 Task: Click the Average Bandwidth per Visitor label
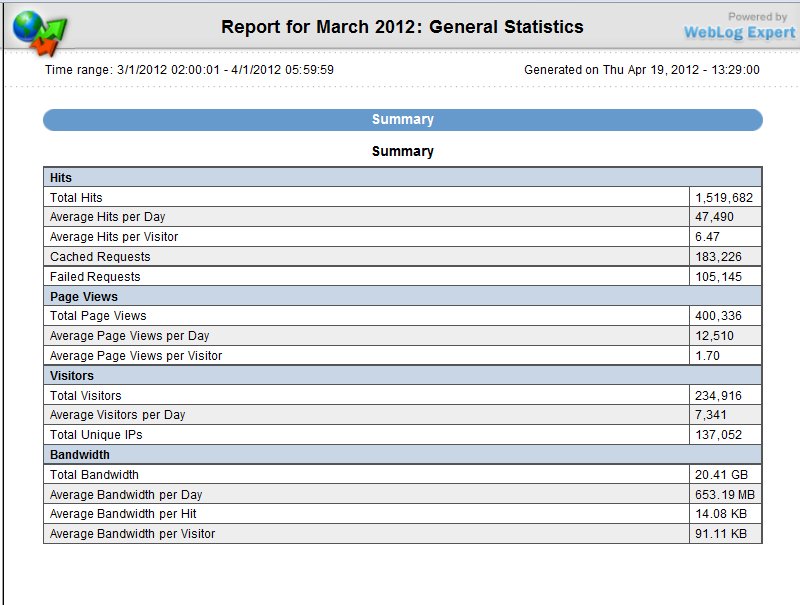click(133, 534)
